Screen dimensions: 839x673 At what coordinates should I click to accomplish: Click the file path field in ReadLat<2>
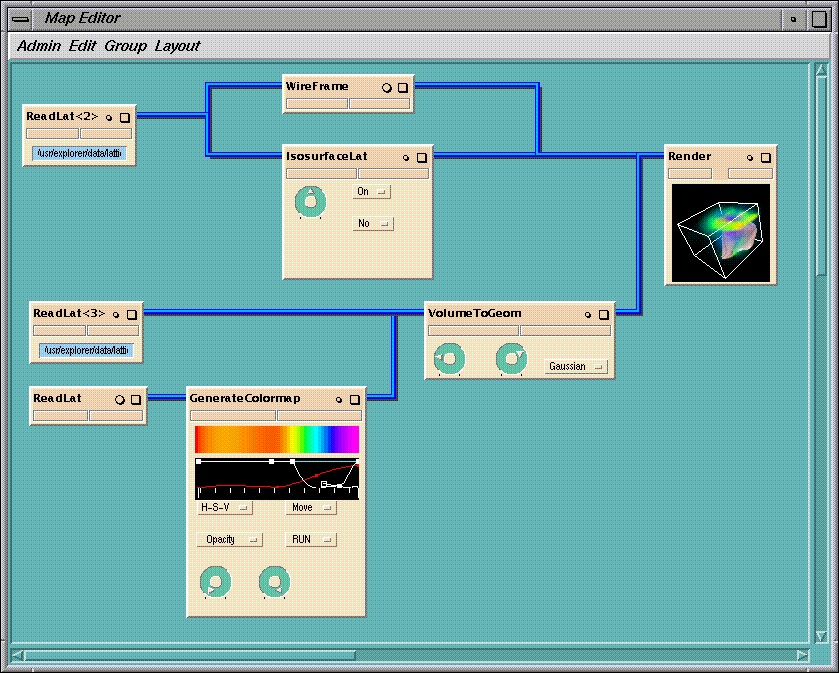pyautogui.click(x=78, y=154)
